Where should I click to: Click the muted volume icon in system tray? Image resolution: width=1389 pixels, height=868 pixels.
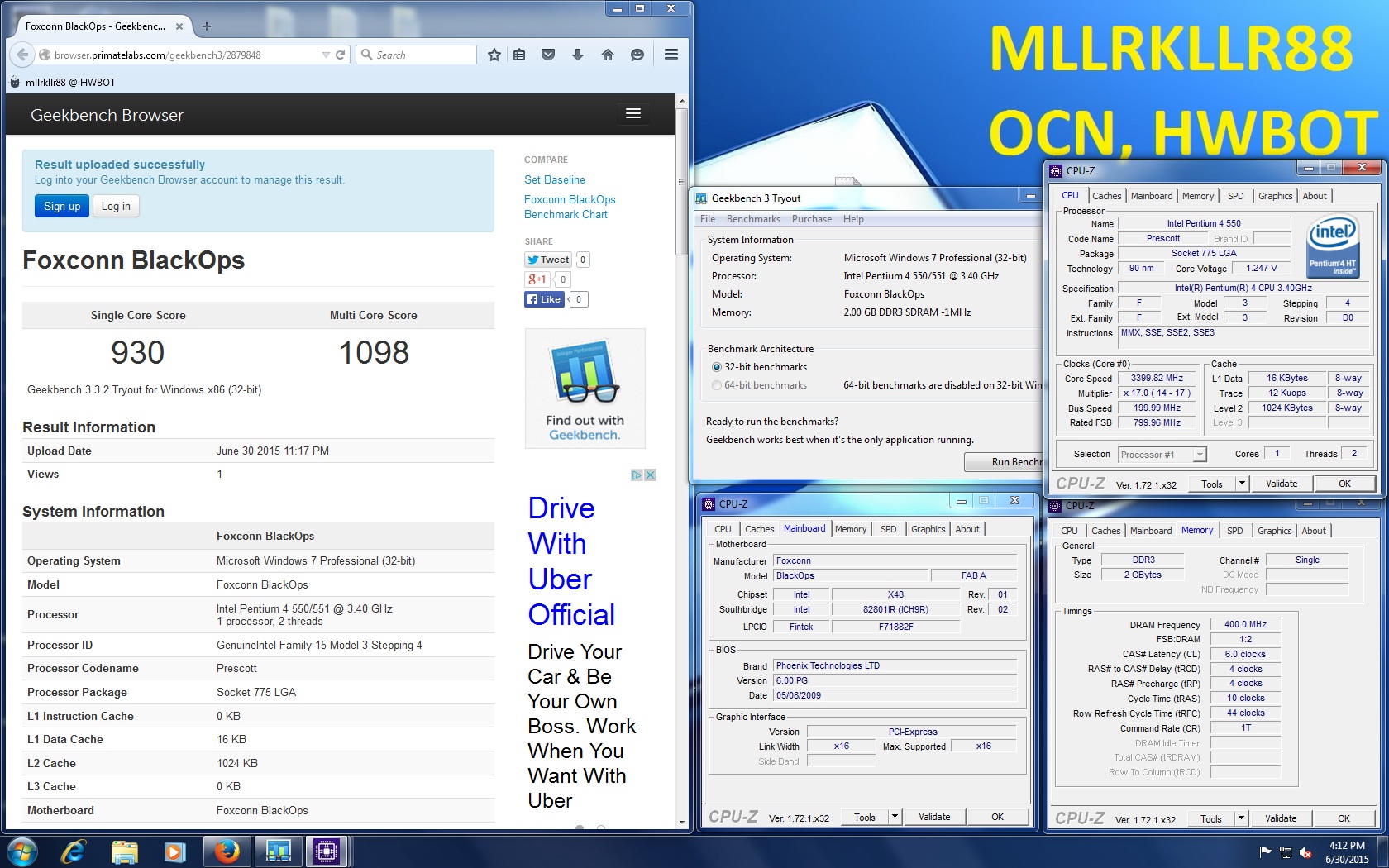click(1305, 852)
